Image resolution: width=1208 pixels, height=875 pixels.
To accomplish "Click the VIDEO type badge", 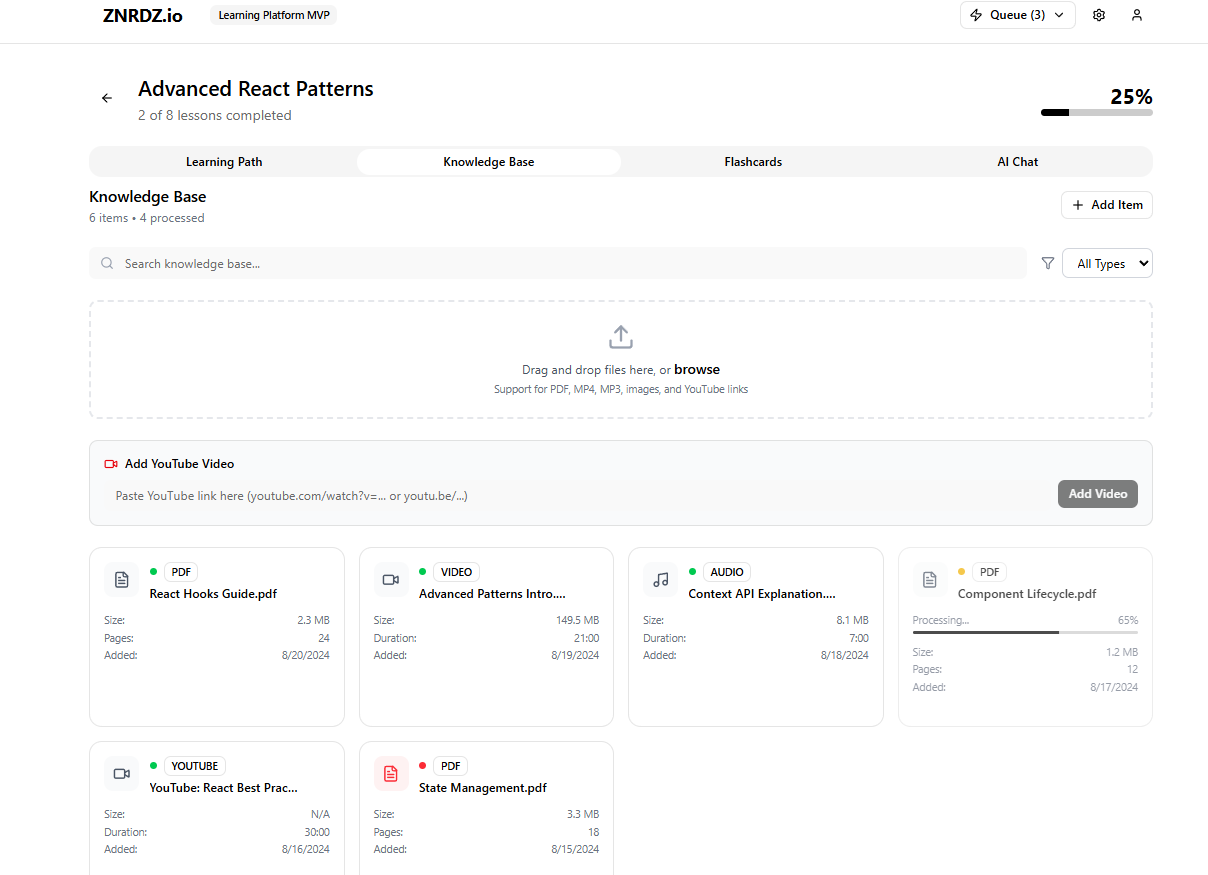I will coord(457,572).
